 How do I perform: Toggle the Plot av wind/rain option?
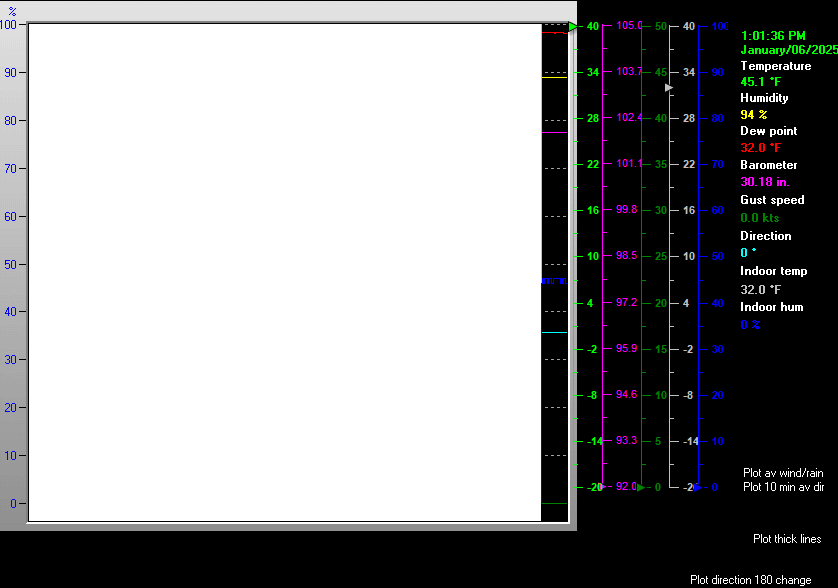pos(783,473)
